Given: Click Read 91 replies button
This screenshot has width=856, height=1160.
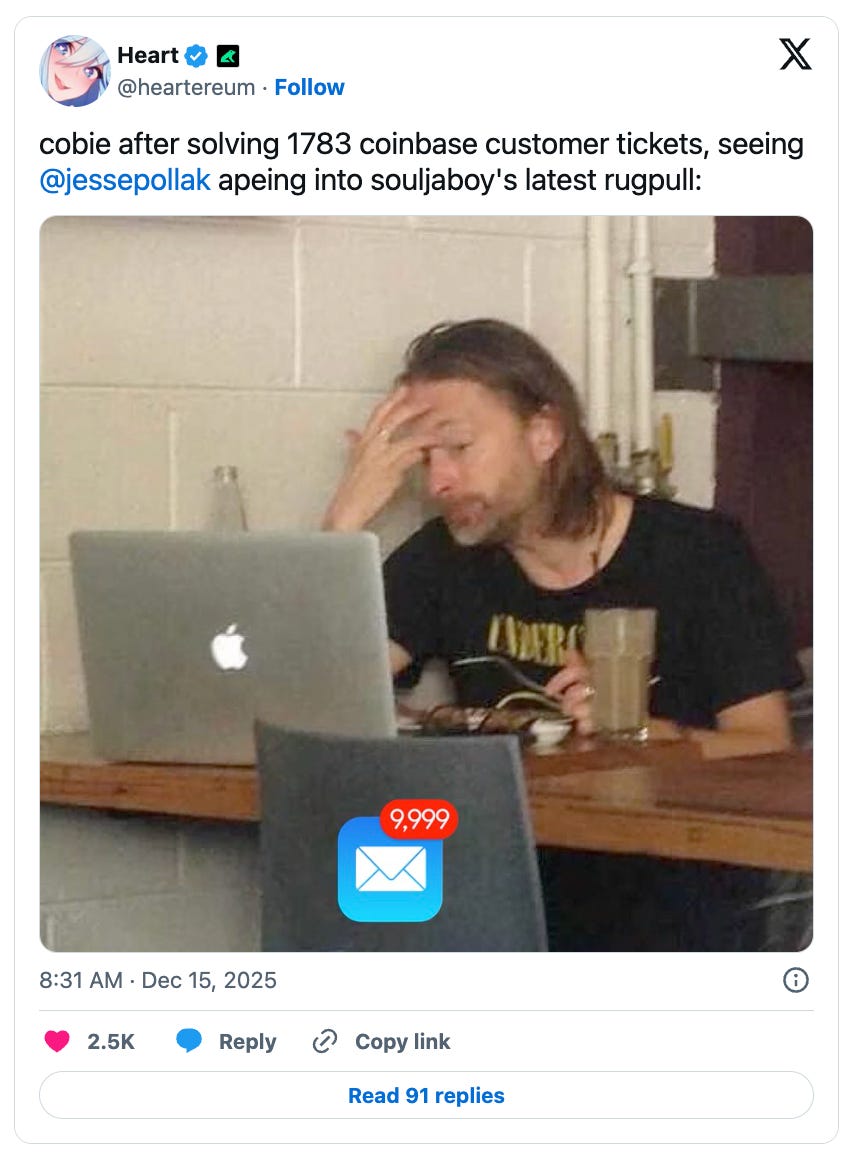Looking at the screenshot, I should (426, 1095).
